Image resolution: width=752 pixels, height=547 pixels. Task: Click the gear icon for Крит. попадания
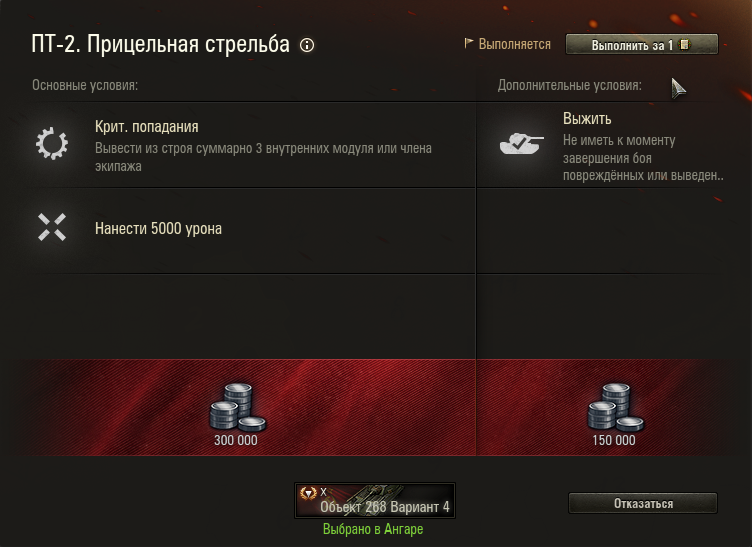(x=52, y=143)
